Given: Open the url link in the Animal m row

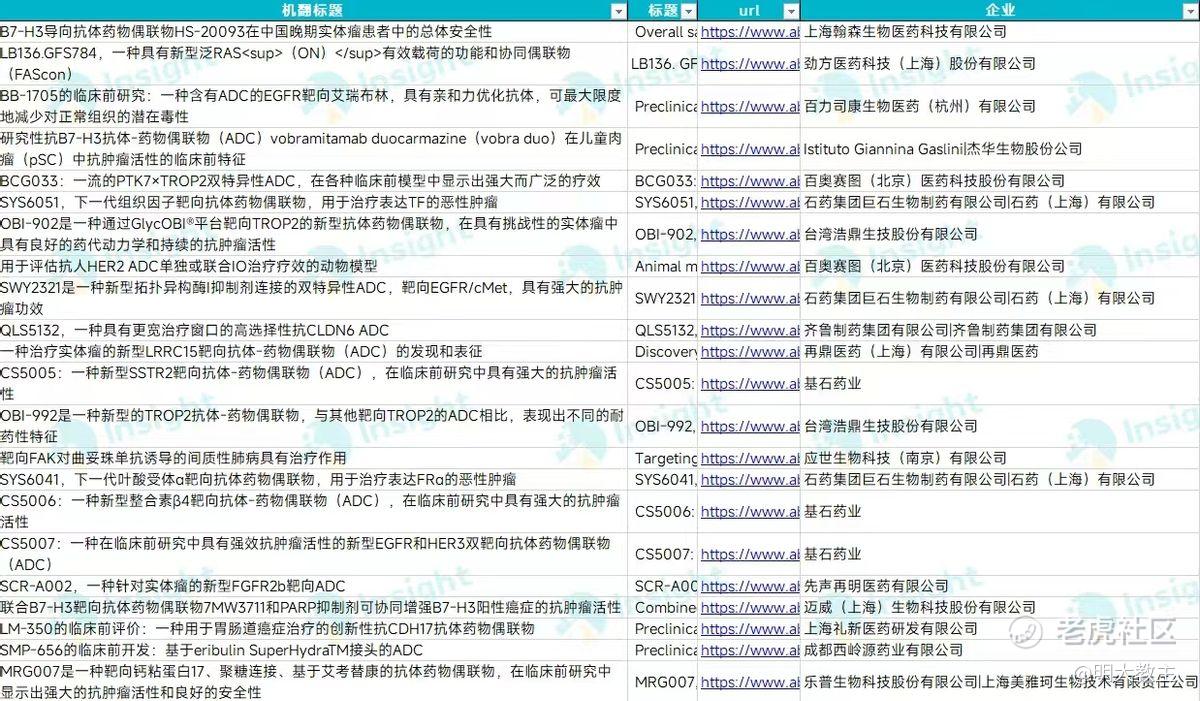Looking at the screenshot, I should (750, 267).
